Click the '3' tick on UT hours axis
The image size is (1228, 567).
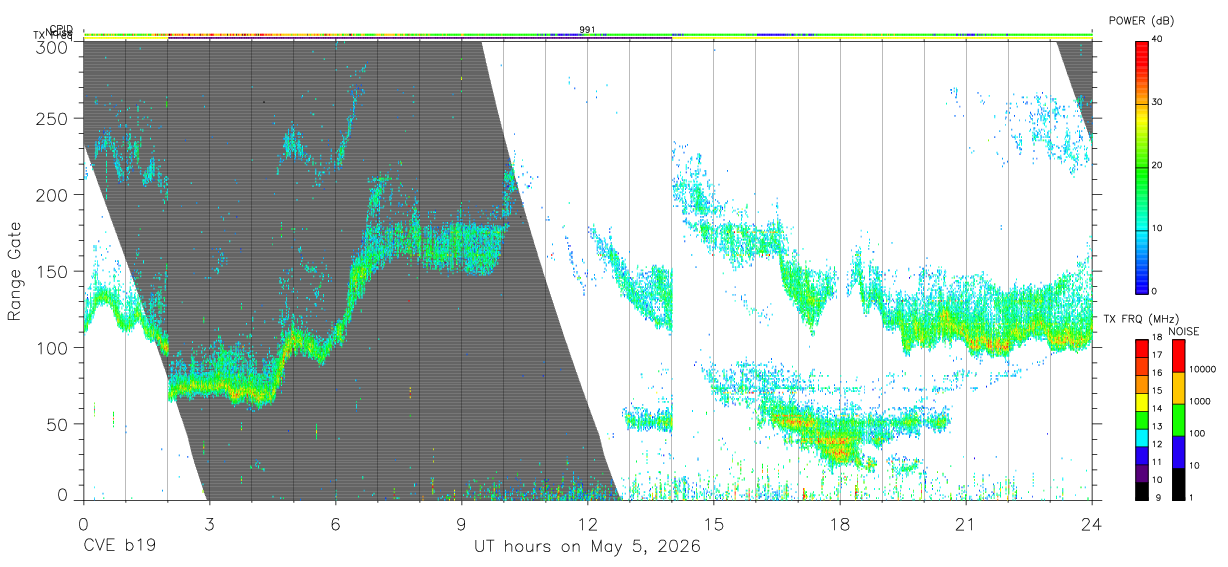tap(209, 523)
